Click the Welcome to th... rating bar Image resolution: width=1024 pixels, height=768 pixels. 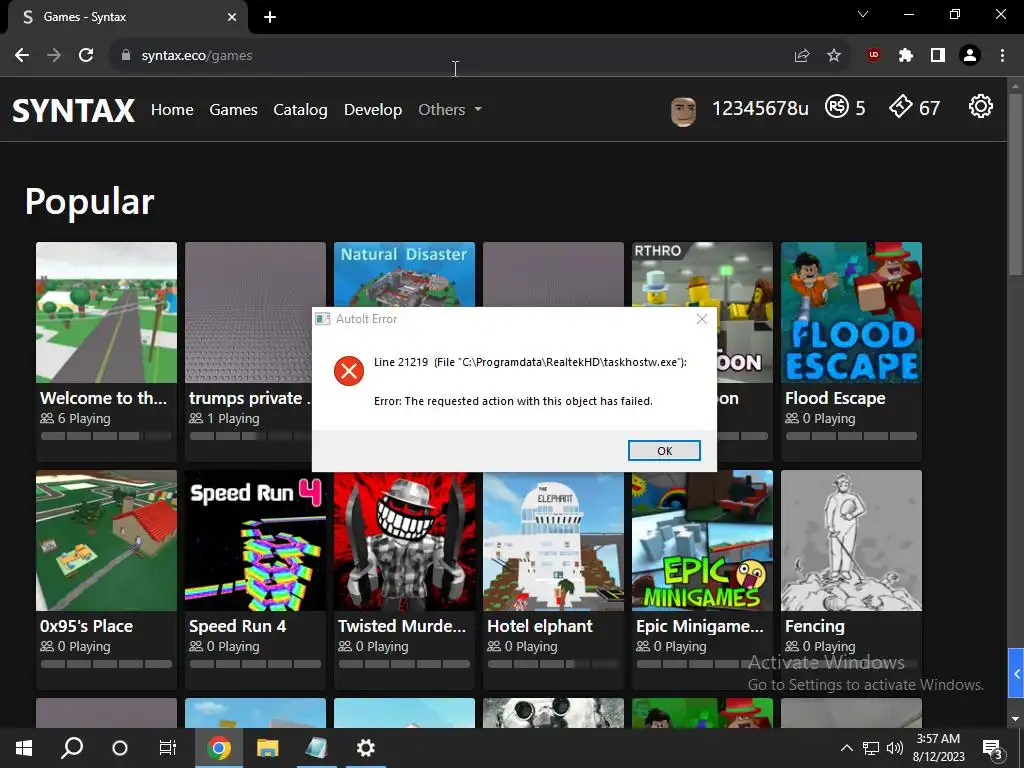[106, 436]
